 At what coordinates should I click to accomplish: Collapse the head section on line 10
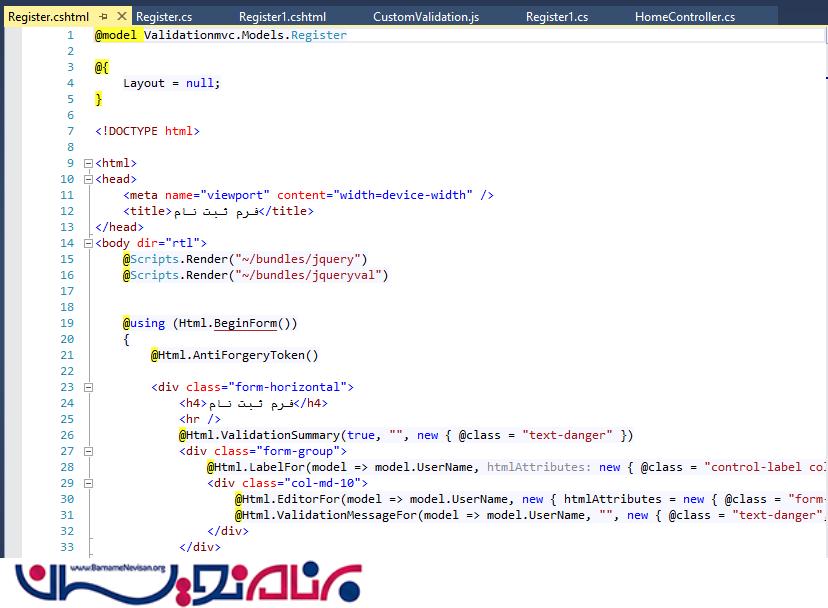pos(88,179)
